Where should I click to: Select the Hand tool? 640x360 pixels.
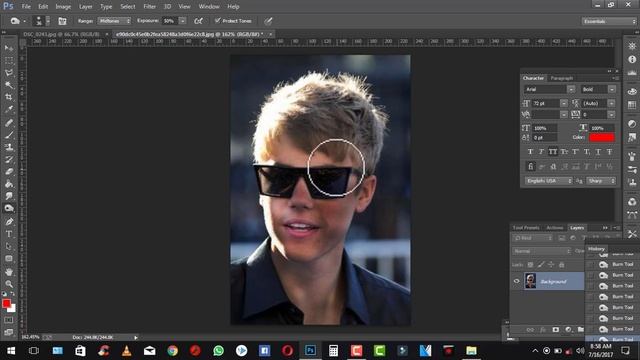pyautogui.click(x=9, y=271)
